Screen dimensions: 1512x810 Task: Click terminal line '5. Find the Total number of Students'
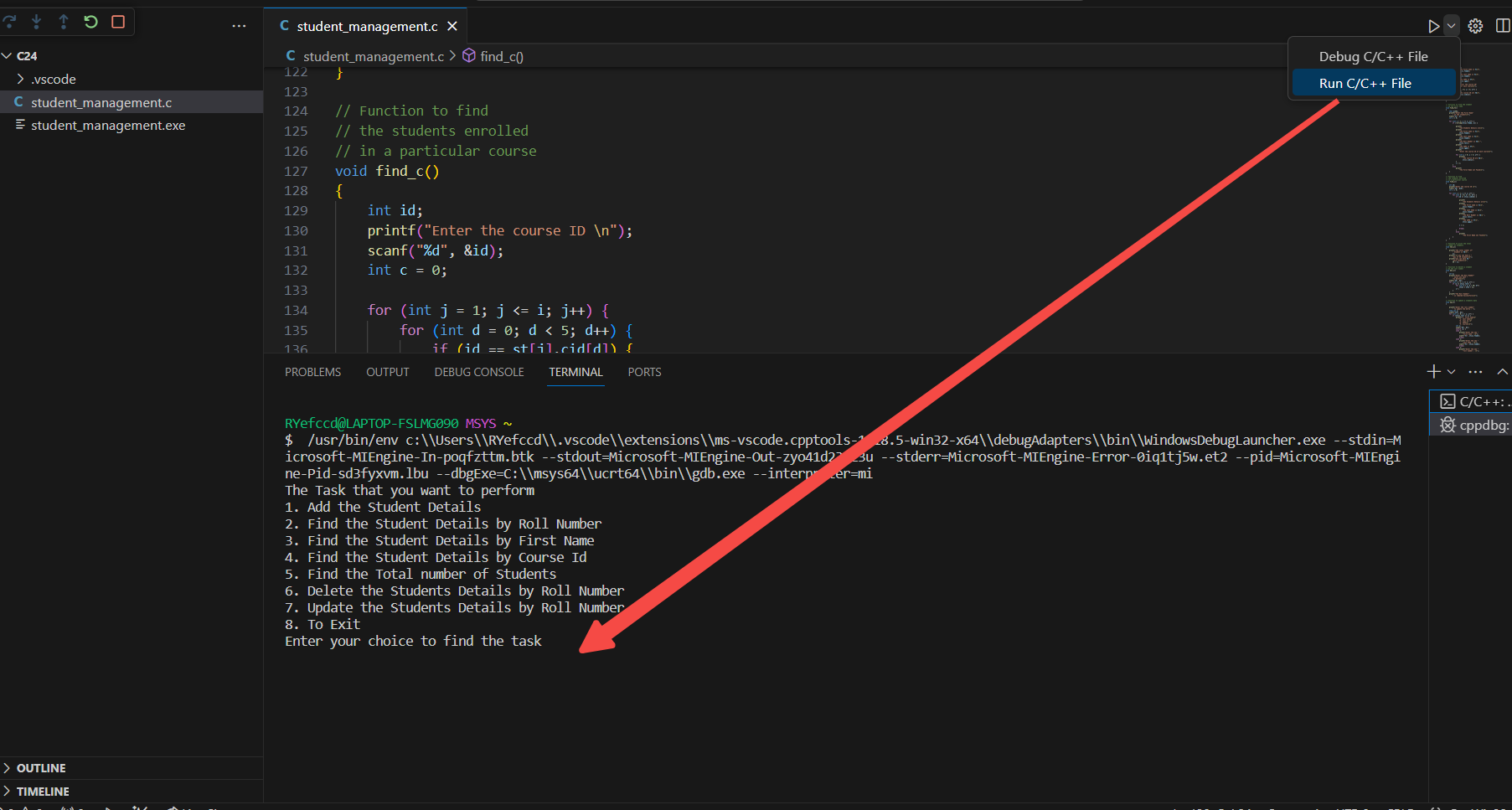pos(421,574)
